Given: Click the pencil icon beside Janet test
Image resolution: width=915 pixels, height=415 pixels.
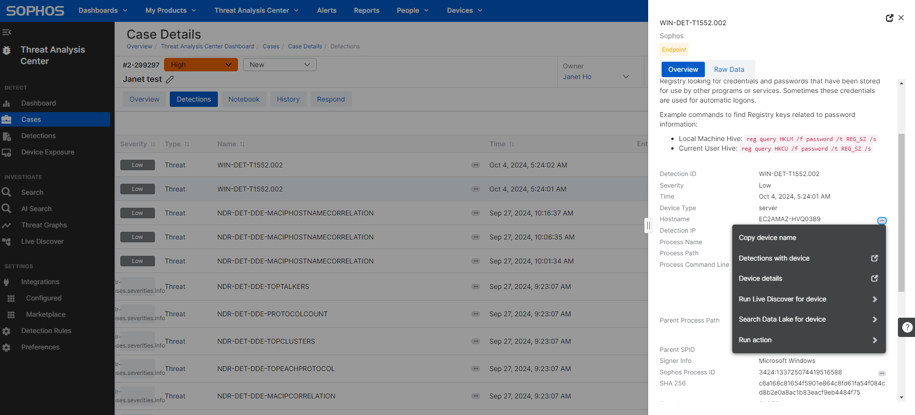Looking at the screenshot, I should (x=170, y=79).
